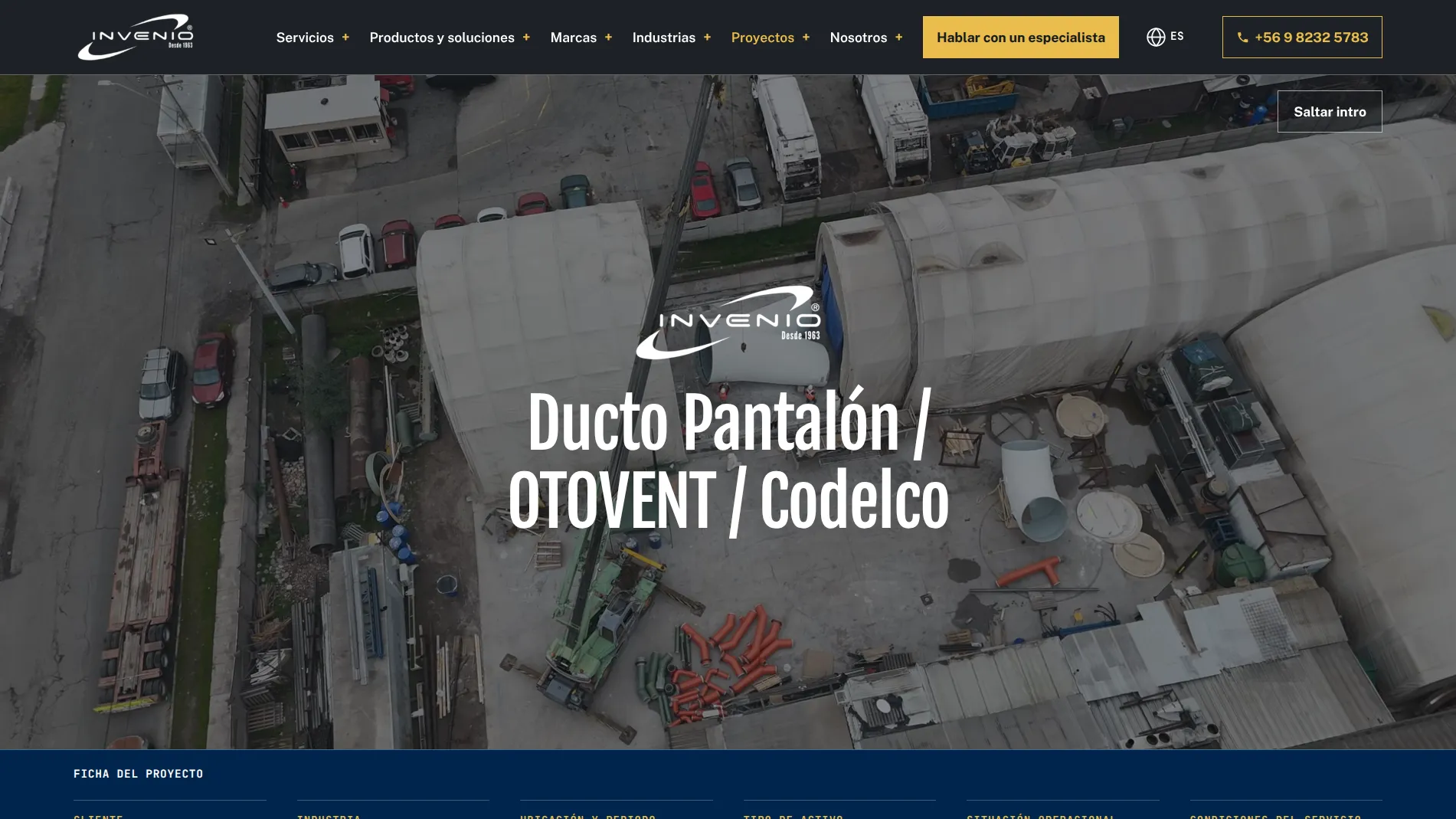Click the Invenio logo in the header
The width and height of the screenshot is (1456, 819).
click(136, 37)
